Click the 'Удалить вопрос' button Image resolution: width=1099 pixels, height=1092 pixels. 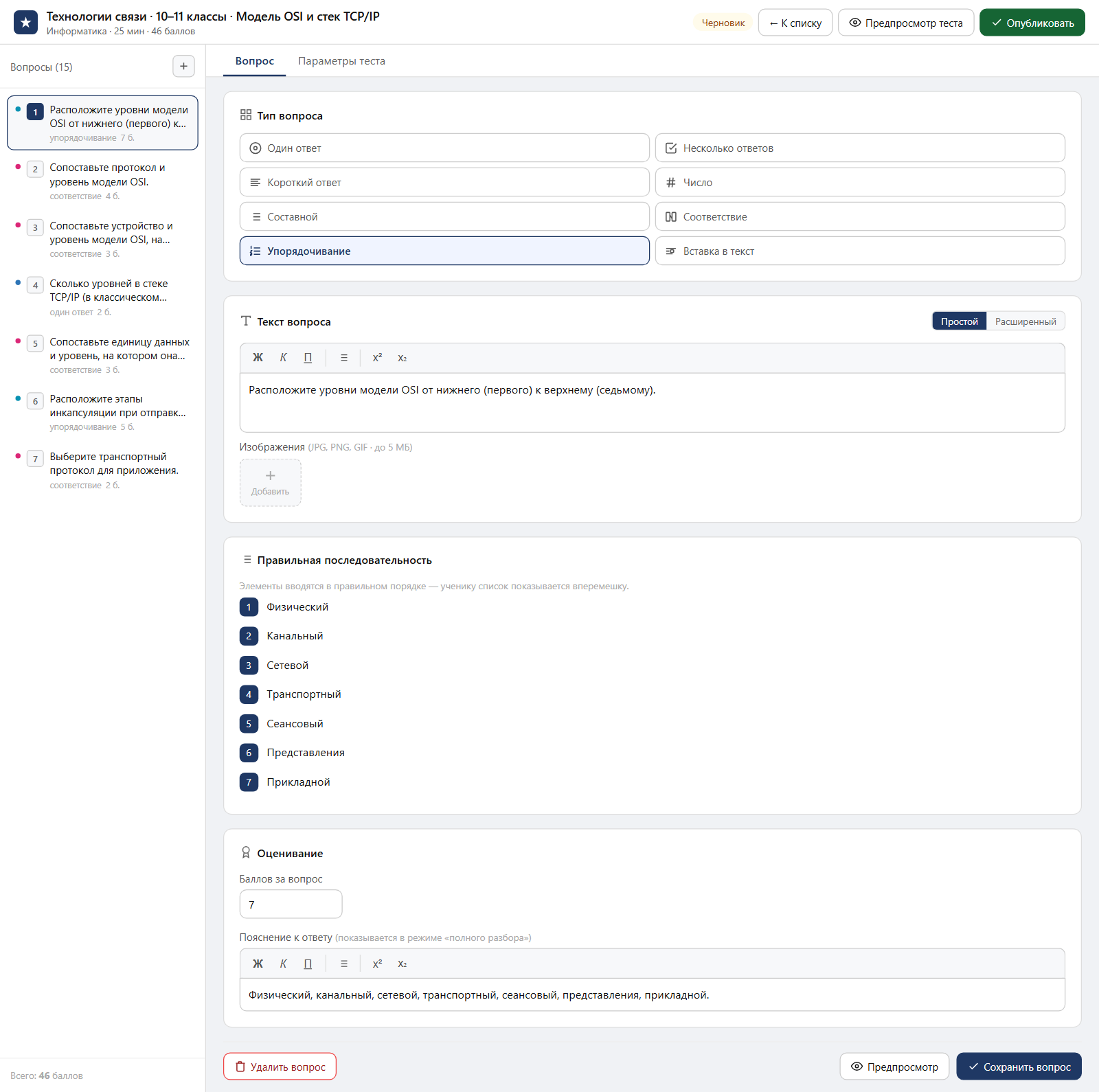pyautogui.click(x=280, y=1067)
